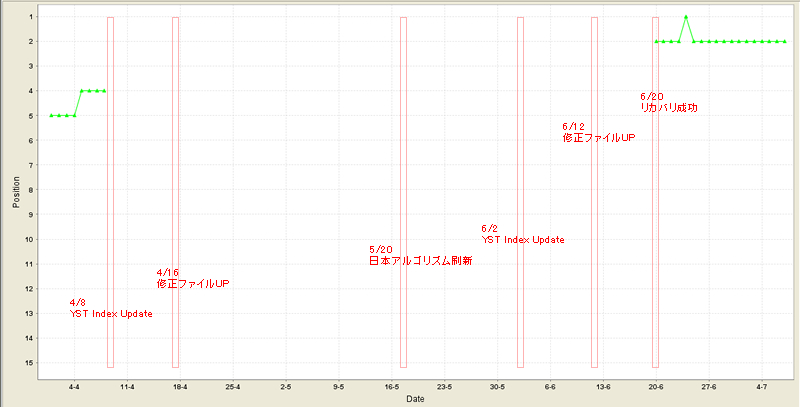Click the position axis label '15'
Viewport: 800px width, 407px height.
29,363
